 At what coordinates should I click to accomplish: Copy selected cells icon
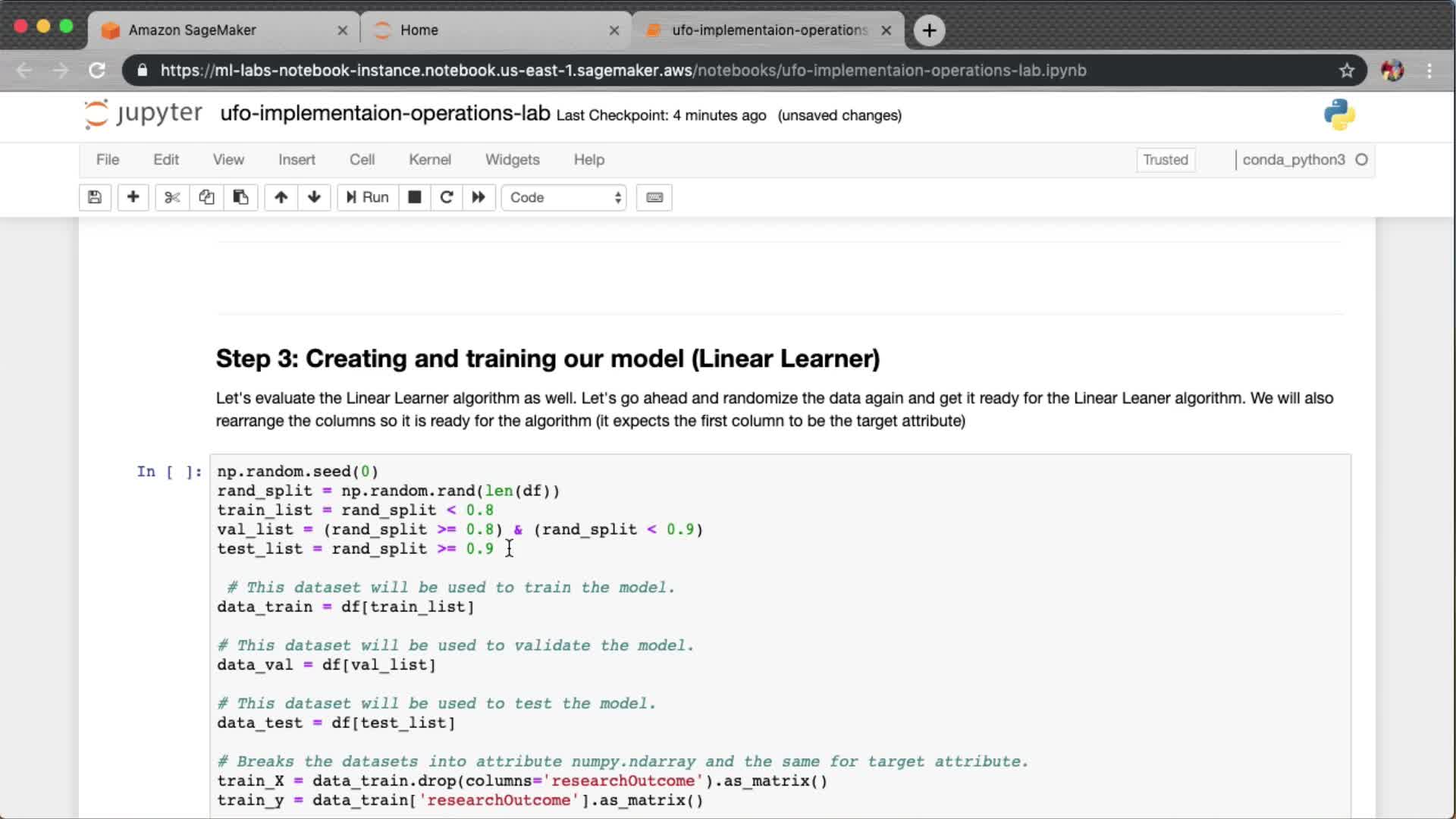click(206, 197)
